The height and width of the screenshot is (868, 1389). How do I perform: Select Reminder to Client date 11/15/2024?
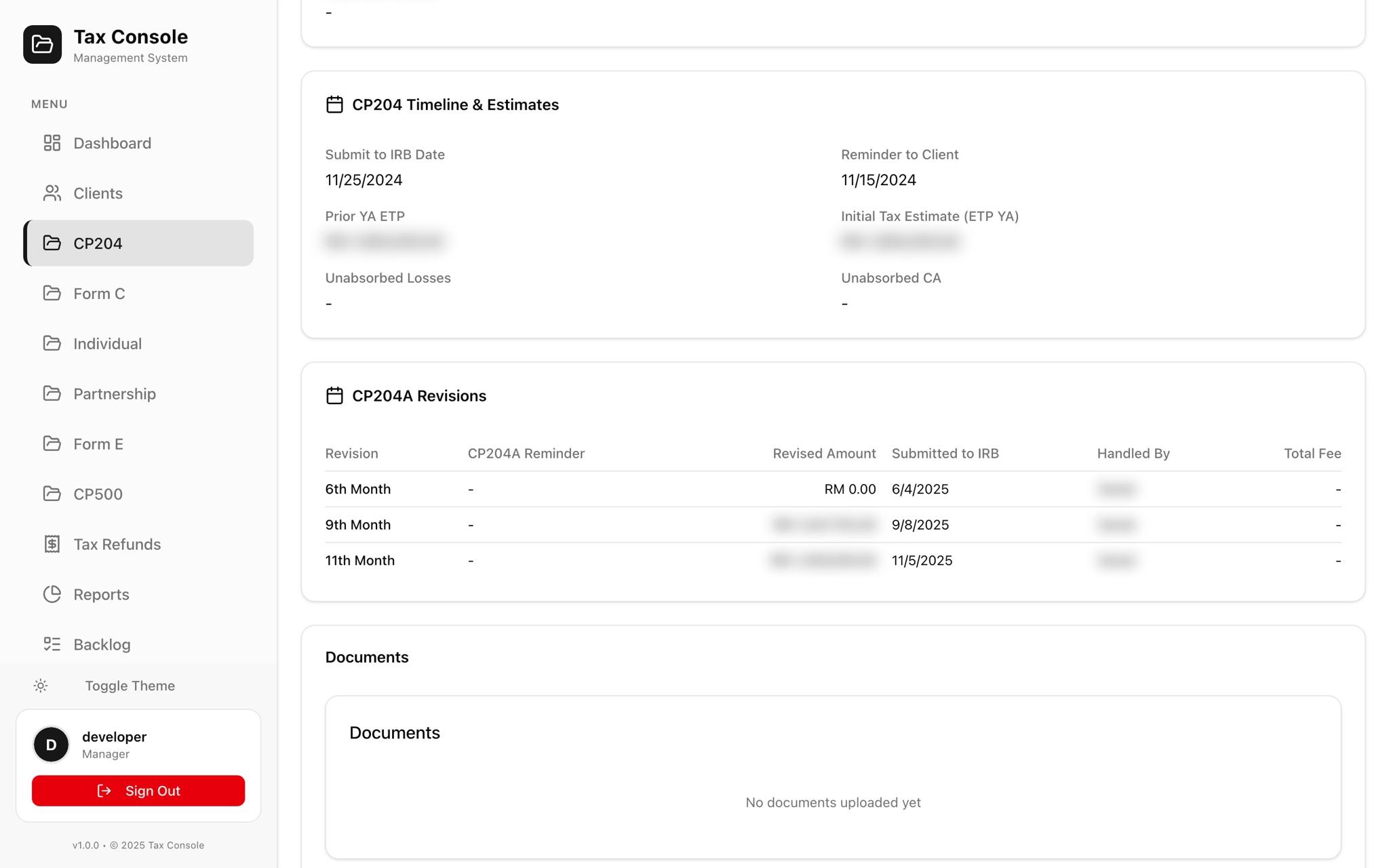(x=878, y=180)
